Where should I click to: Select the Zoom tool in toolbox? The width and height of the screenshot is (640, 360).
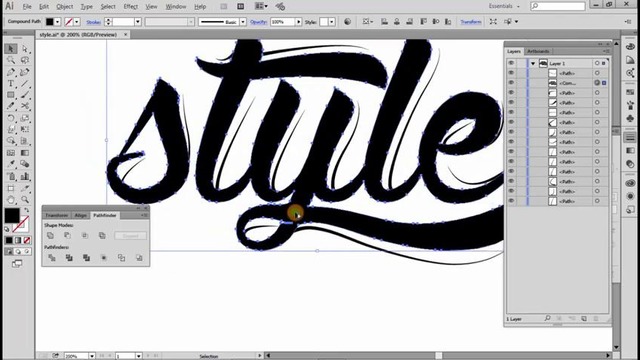click(25, 200)
